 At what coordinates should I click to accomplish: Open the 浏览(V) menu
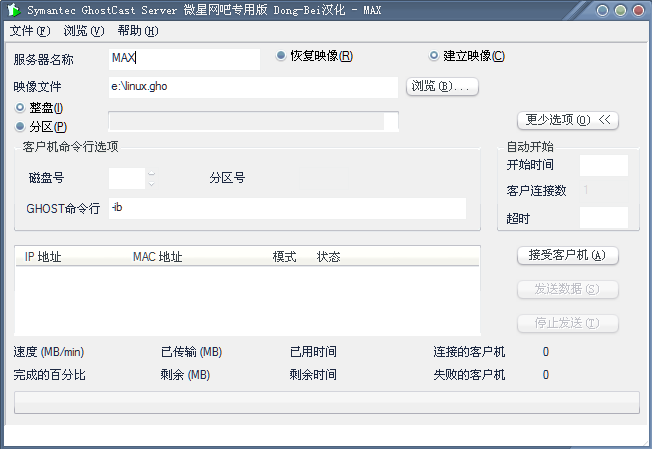tap(84, 31)
